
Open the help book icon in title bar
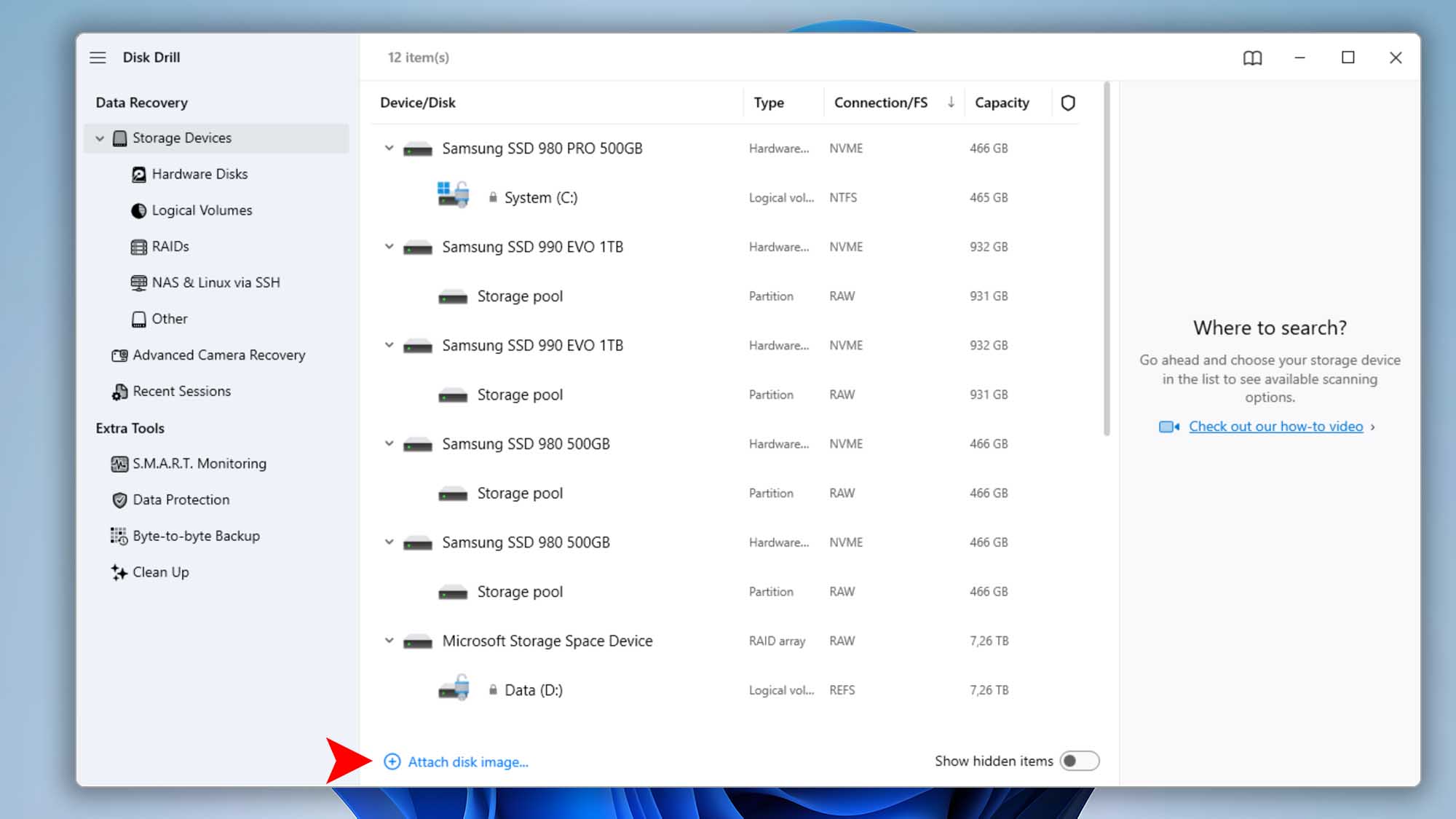pyautogui.click(x=1252, y=58)
